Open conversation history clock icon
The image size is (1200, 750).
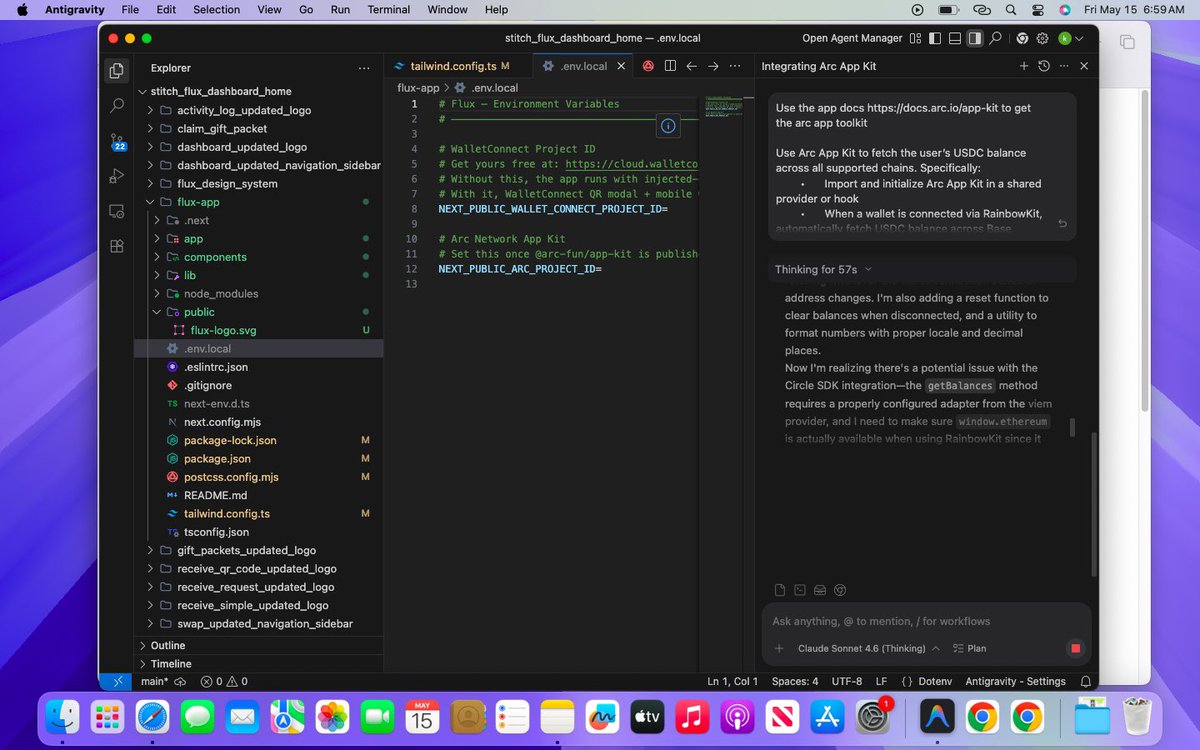1043,66
